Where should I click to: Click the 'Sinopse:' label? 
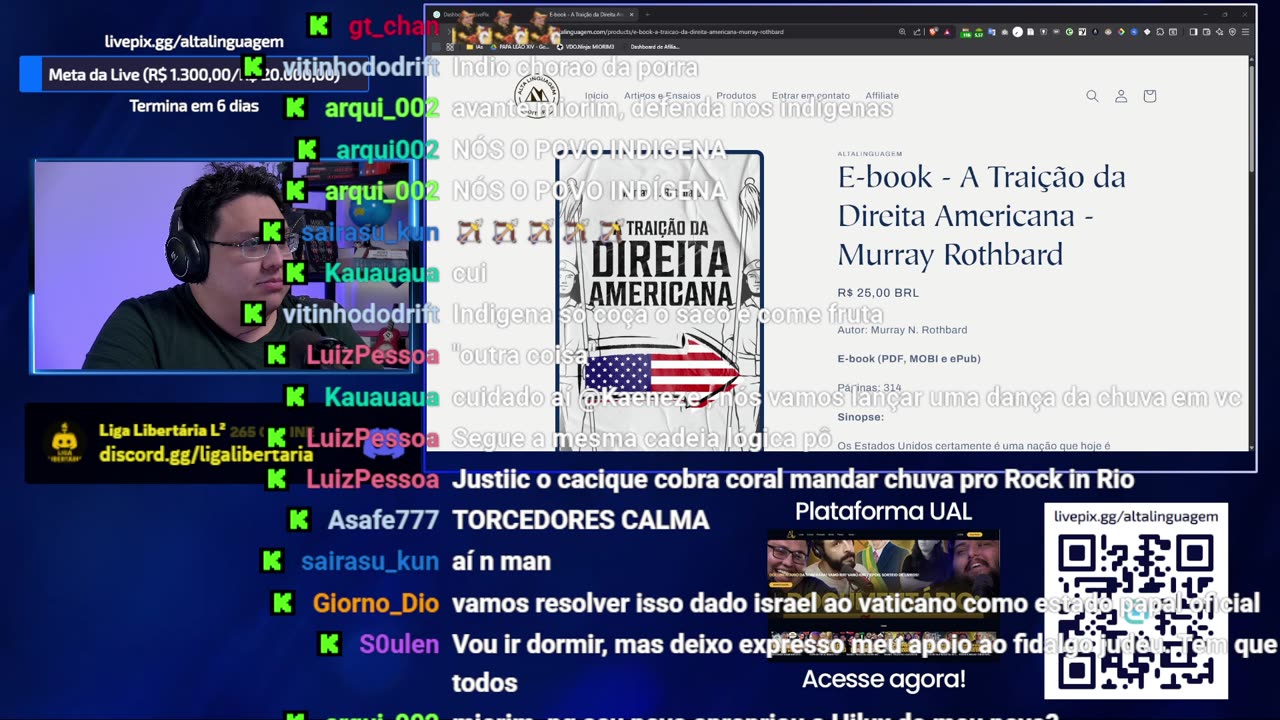(861, 417)
